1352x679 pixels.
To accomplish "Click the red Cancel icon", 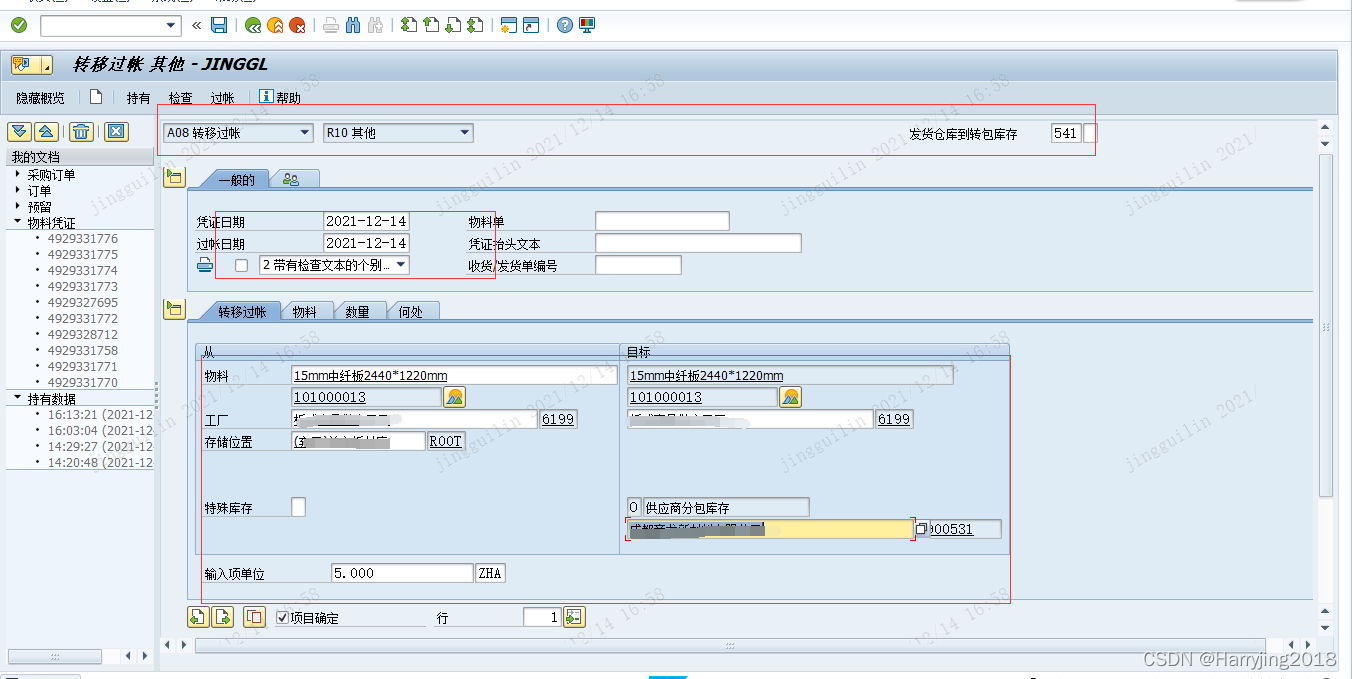I will pos(297,25).
